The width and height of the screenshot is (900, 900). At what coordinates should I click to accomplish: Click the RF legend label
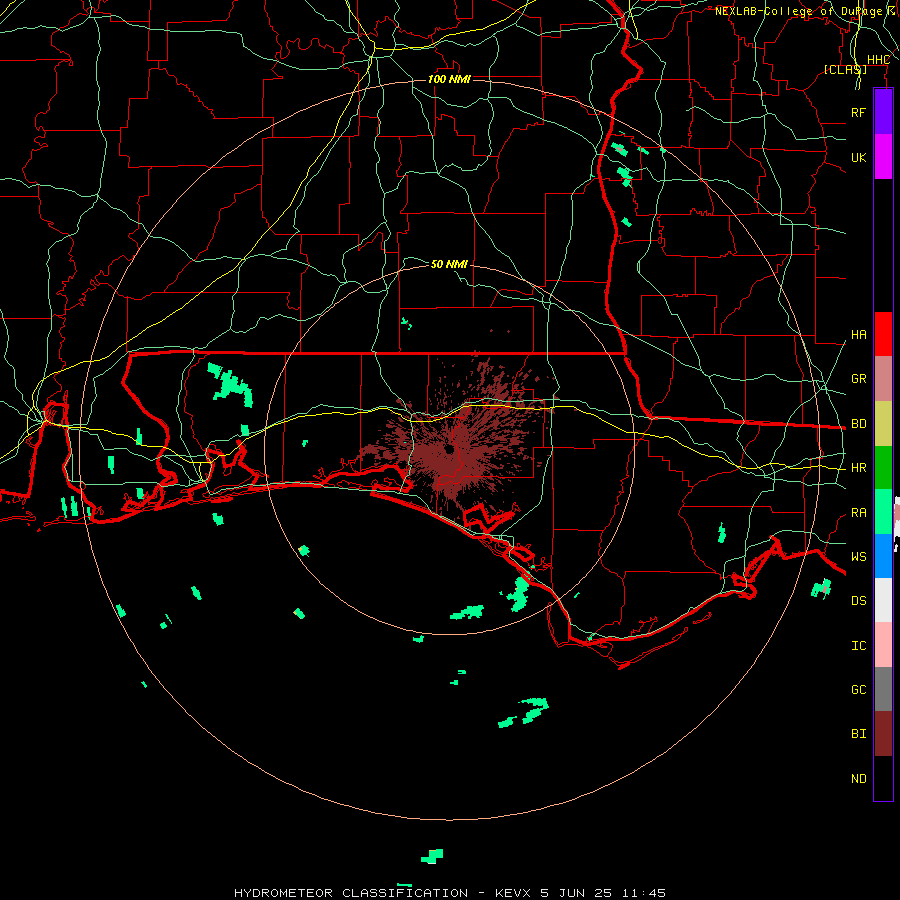coord(858,112)
